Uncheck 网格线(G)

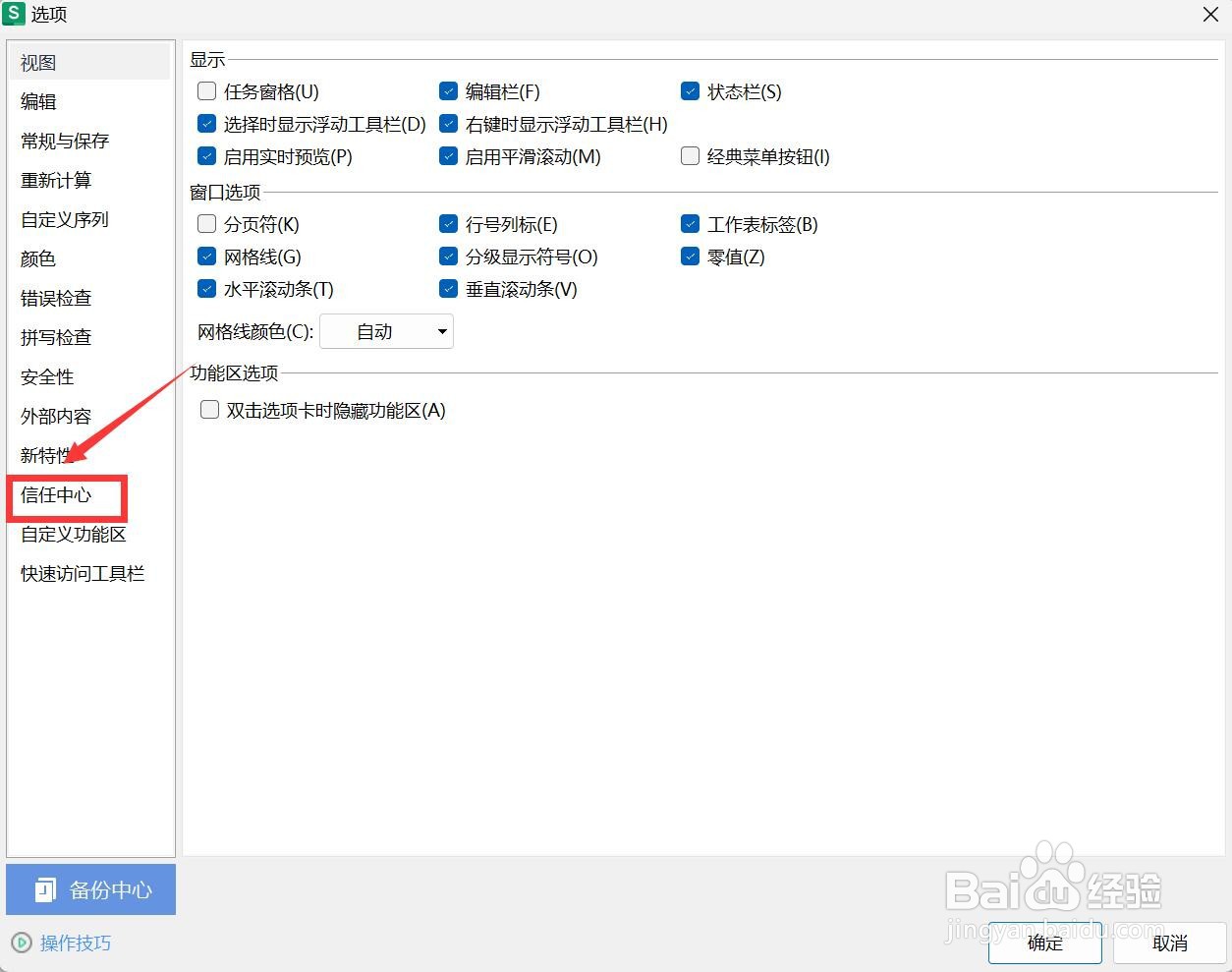tap(206, 257)
